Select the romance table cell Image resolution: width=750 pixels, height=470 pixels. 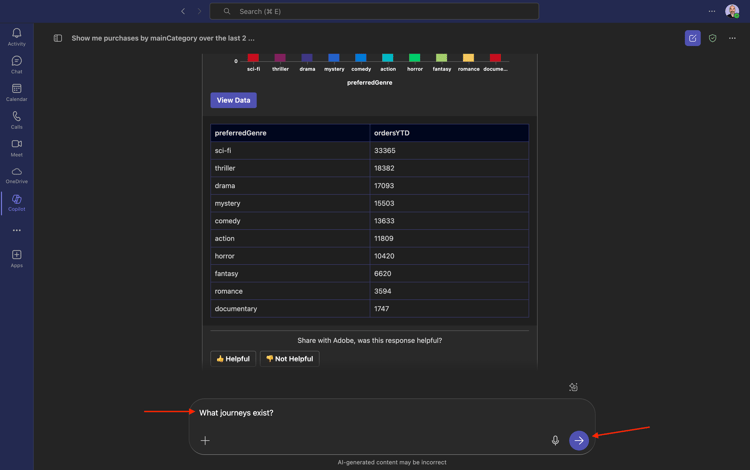(x=290, y=291)
